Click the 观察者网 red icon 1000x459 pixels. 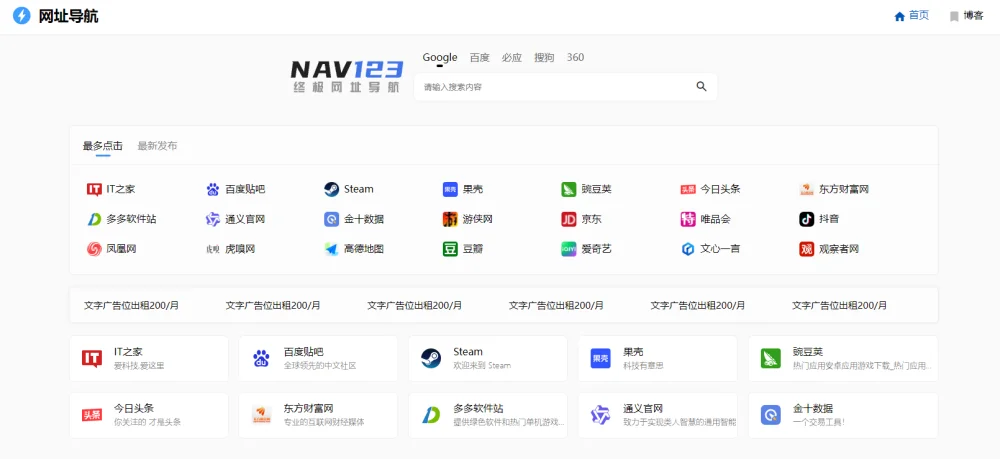point(806,249)
